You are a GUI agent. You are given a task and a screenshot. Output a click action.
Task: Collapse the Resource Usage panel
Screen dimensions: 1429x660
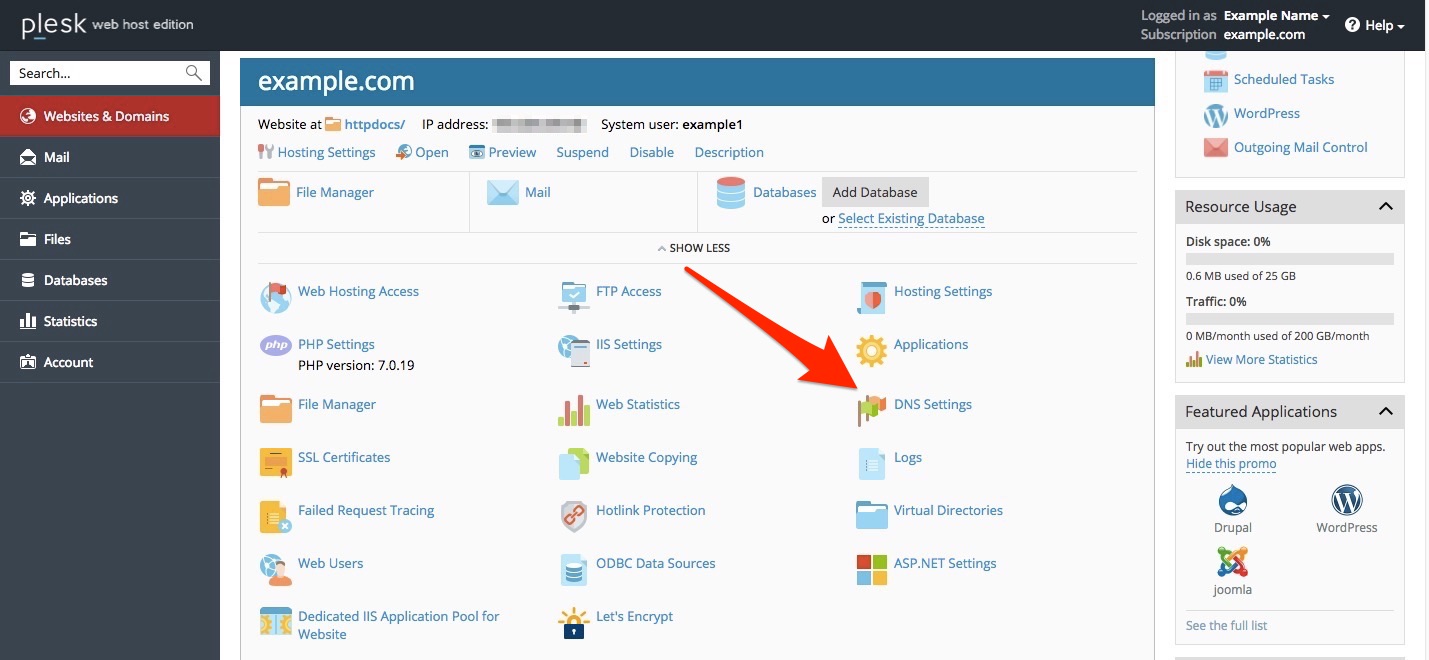(1385, 207)
